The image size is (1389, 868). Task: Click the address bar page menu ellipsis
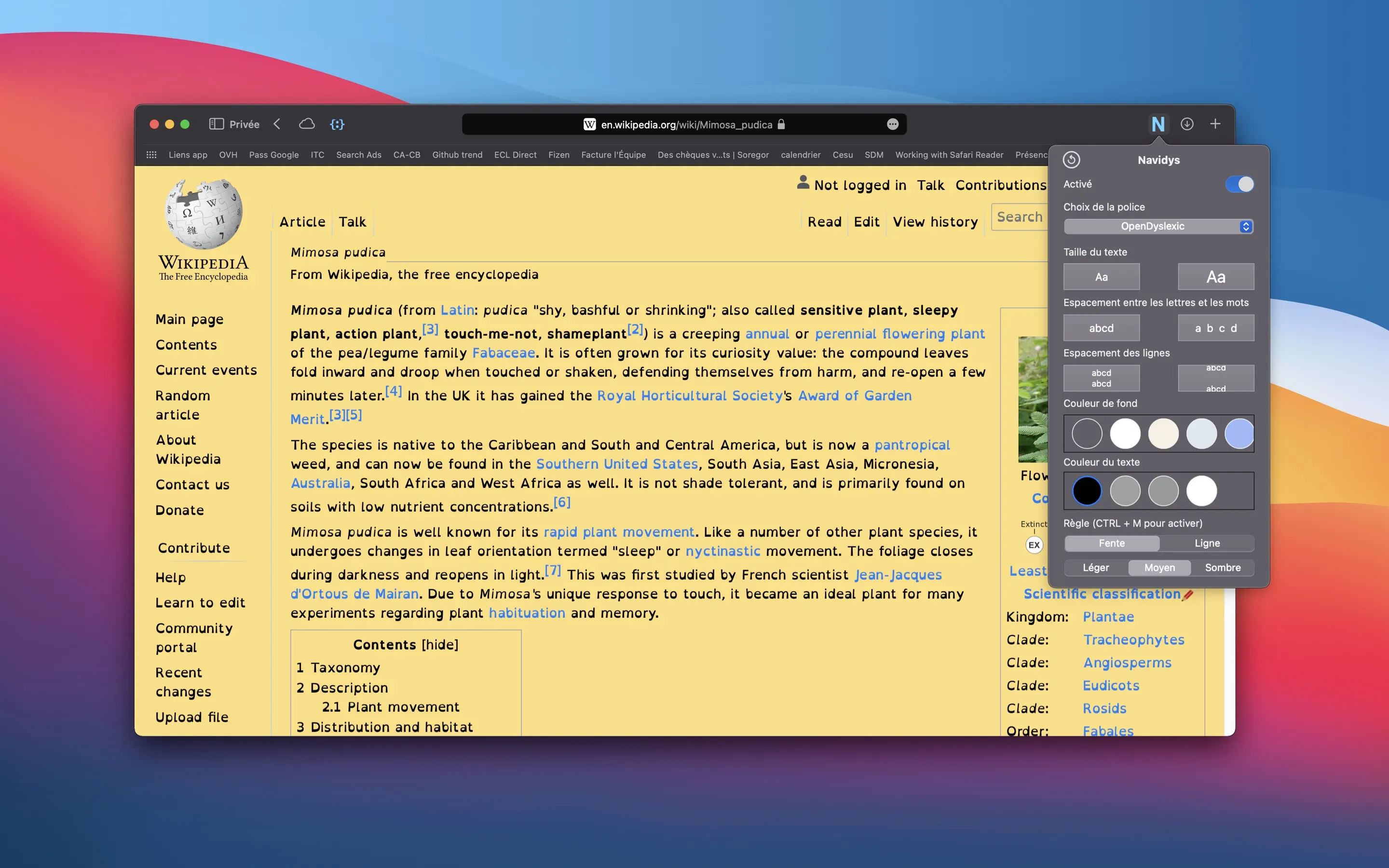pyautogui.click(x=893, y=124)
